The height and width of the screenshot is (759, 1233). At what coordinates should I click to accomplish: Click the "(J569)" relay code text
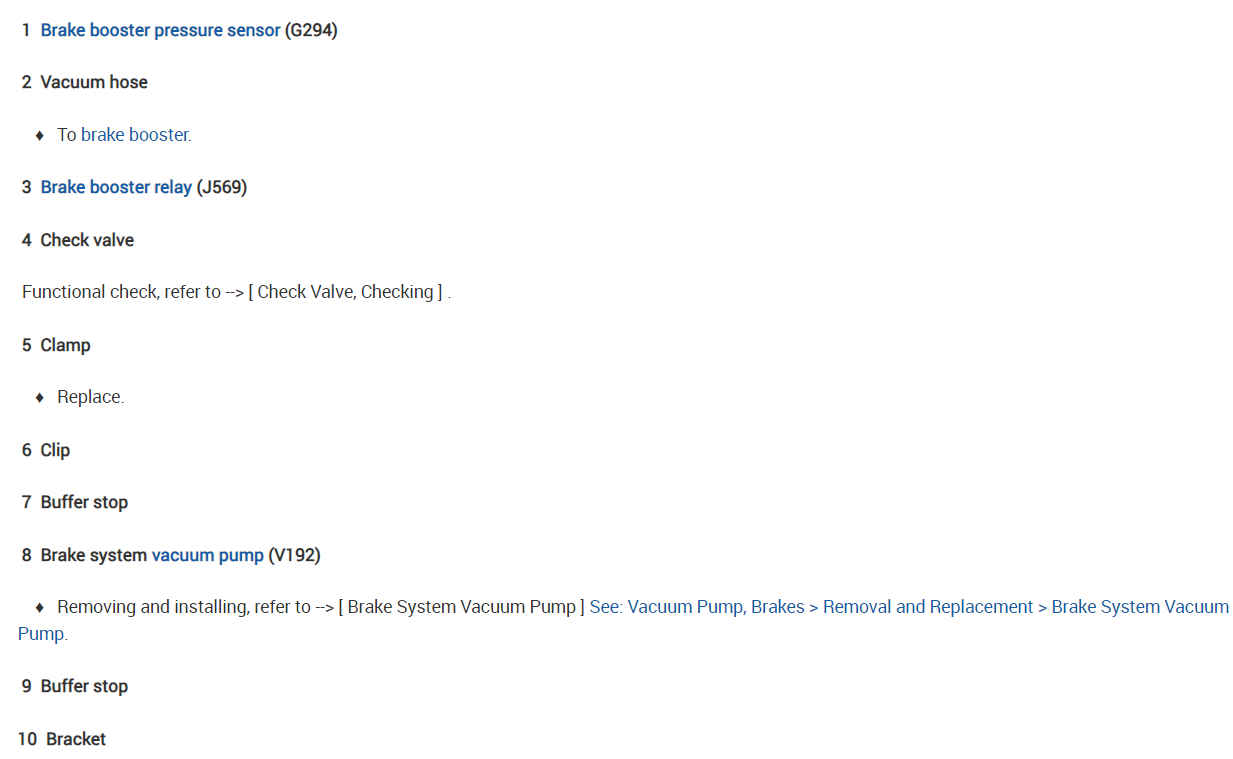click(x=221, y=187)
